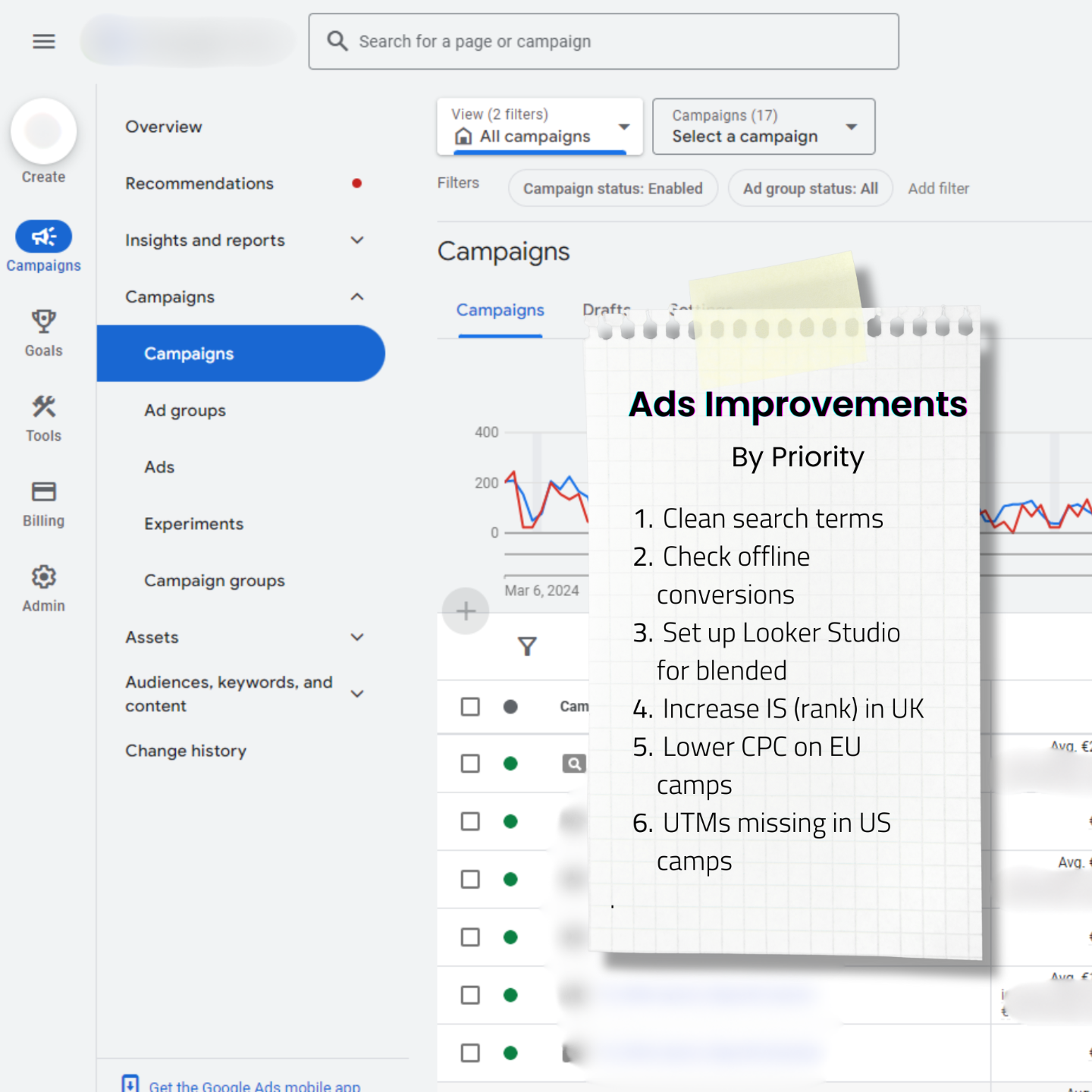Click Add filter
Image resolution: width=1092 pixels, height=1092 pixels.
[939, 189]
